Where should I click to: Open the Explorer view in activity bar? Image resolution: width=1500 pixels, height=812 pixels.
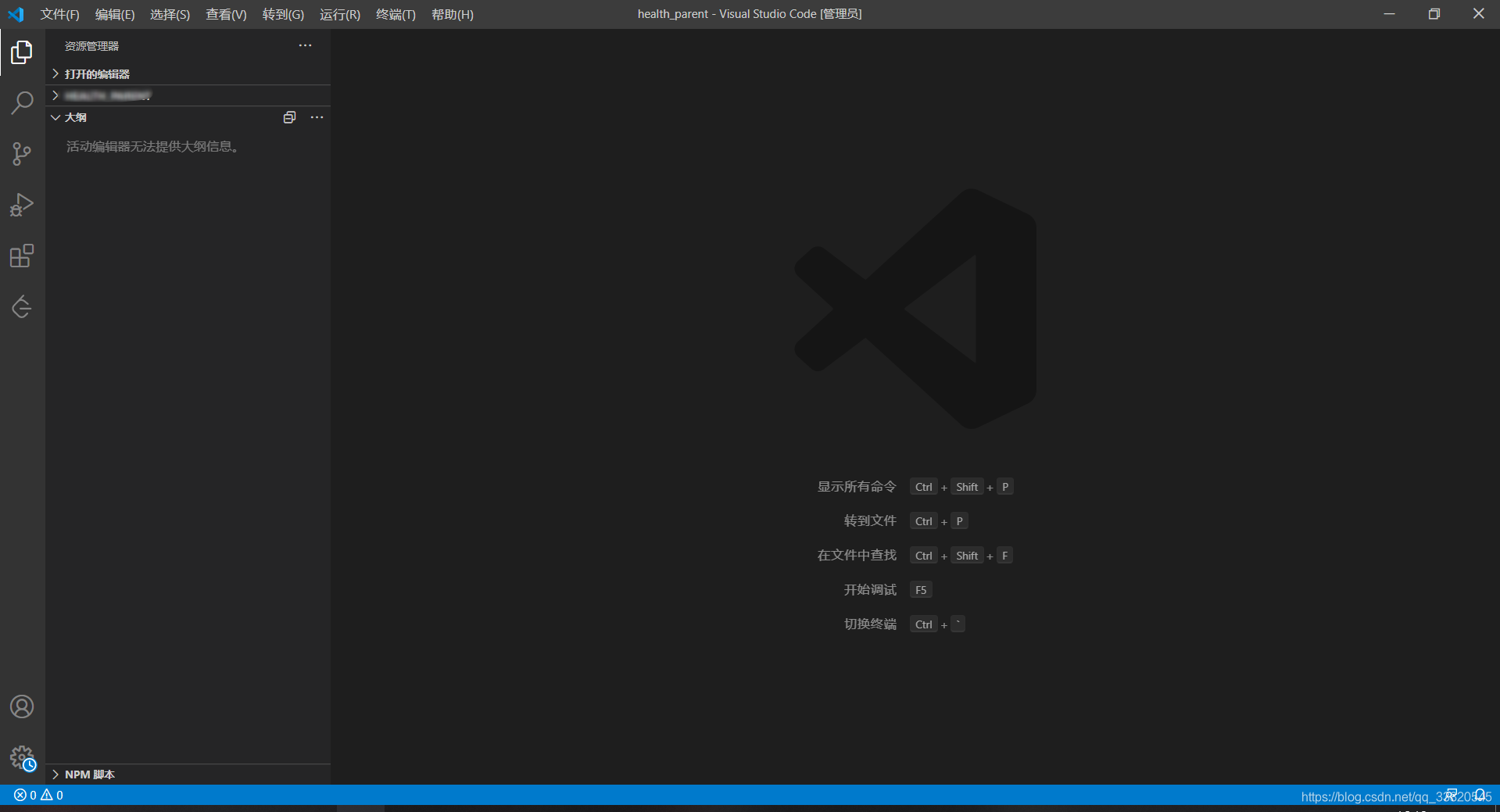click(22, 52)
